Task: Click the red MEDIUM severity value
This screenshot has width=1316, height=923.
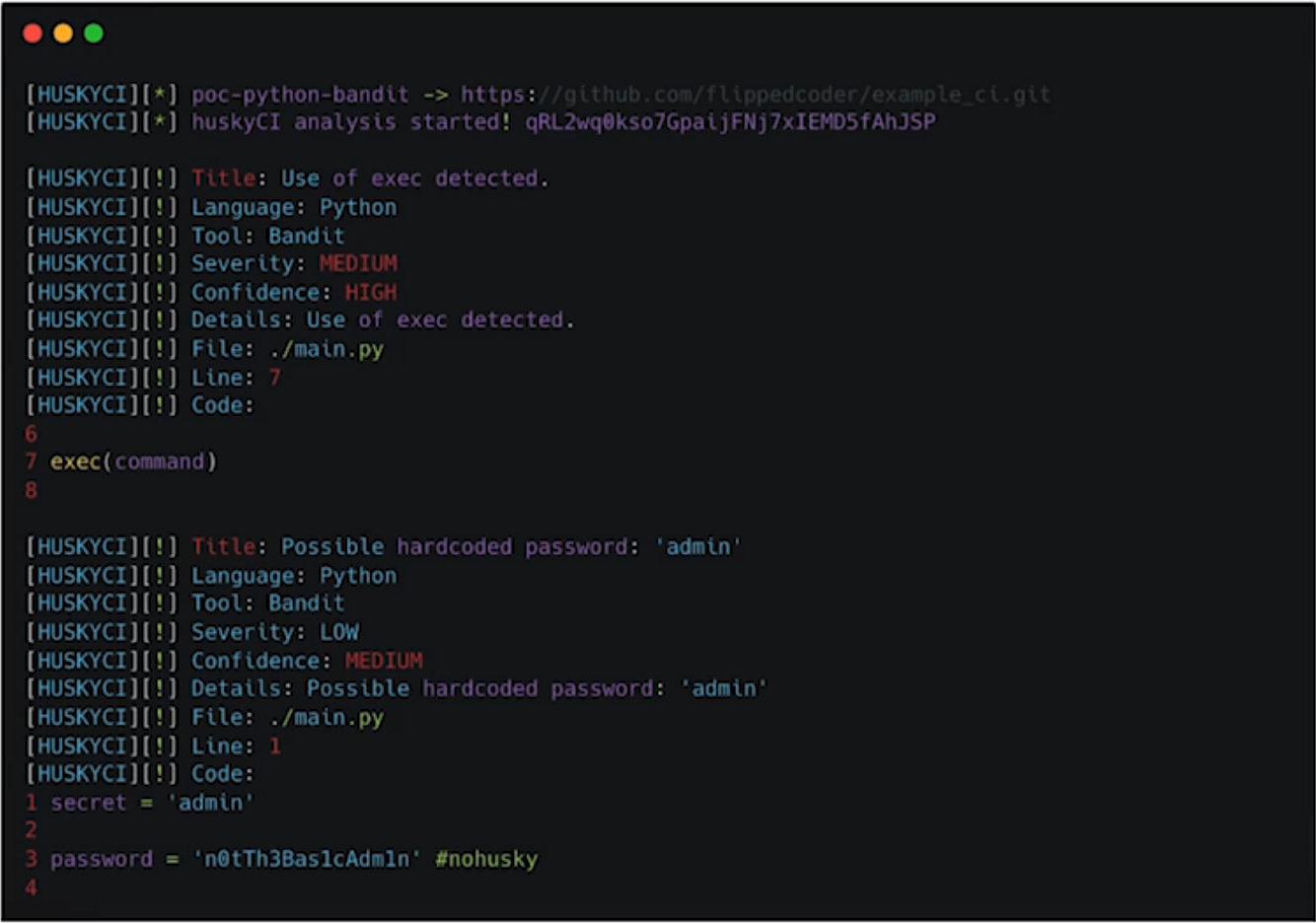Action: tap(358, 263)
